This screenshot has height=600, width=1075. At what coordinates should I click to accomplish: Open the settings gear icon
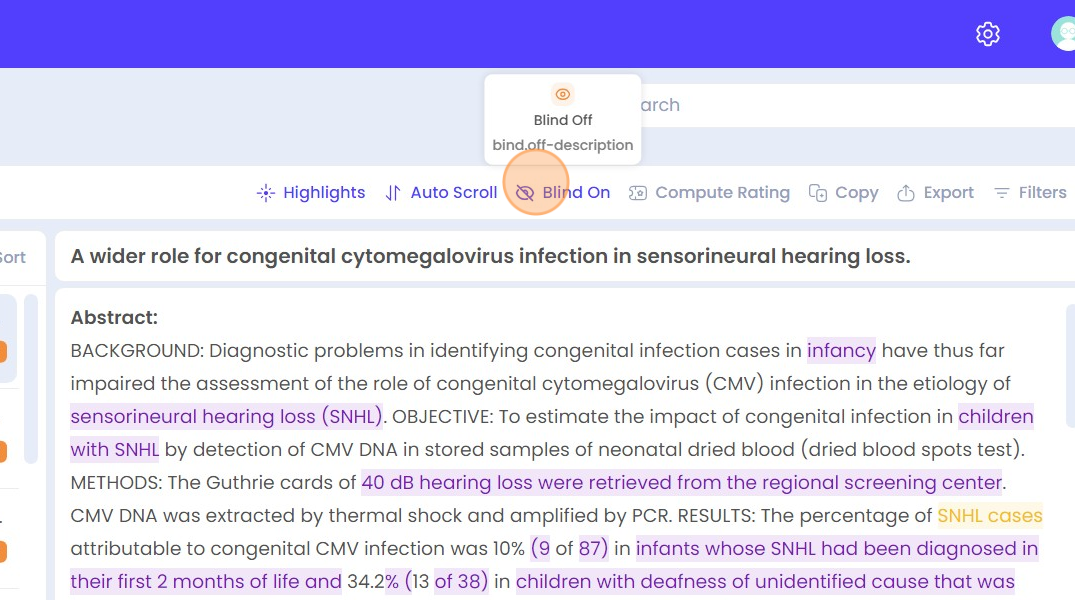click(x=987, y=34)
